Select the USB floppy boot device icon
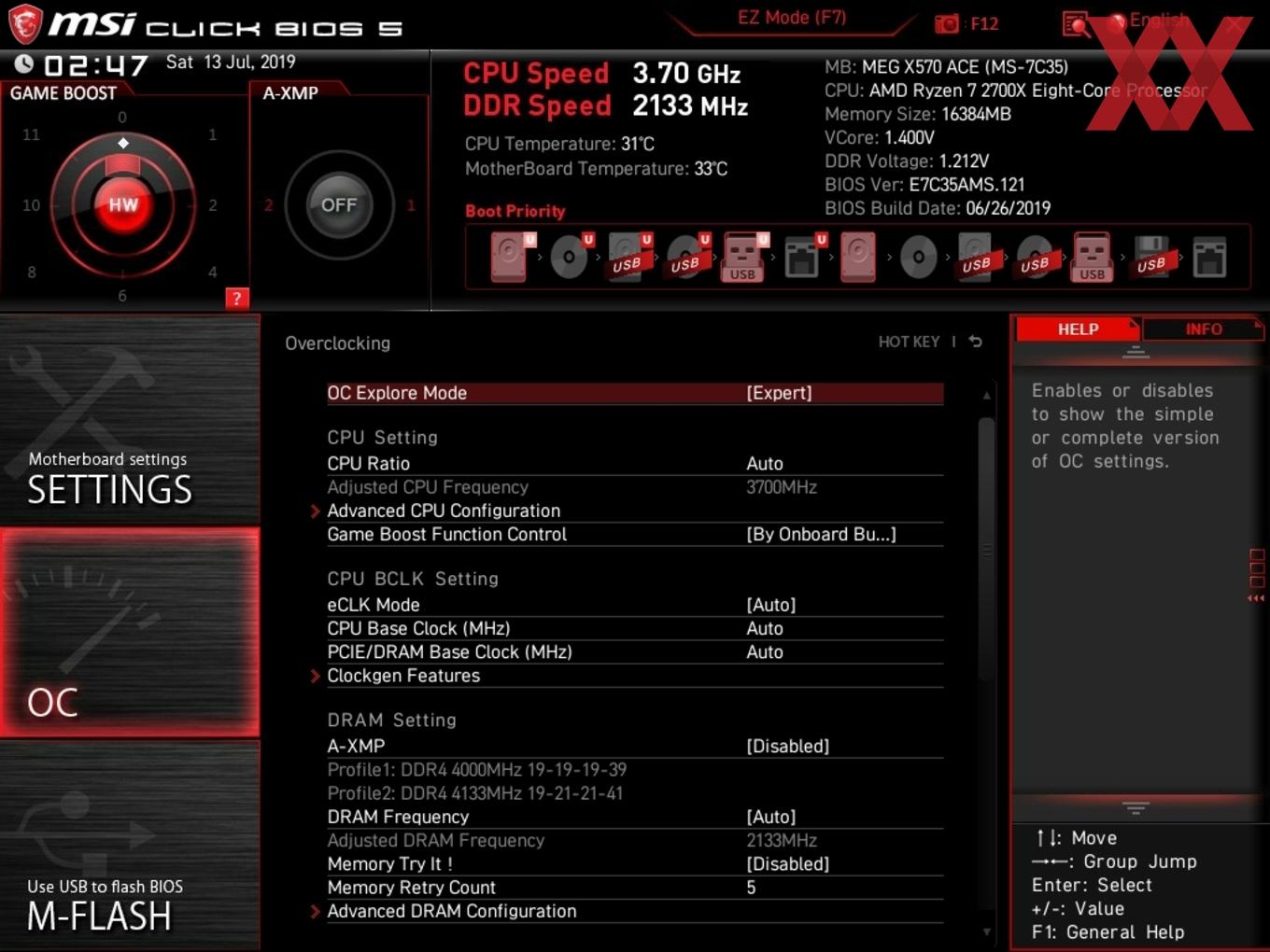The image size is (1270, 952). (x=1151, y=257)
